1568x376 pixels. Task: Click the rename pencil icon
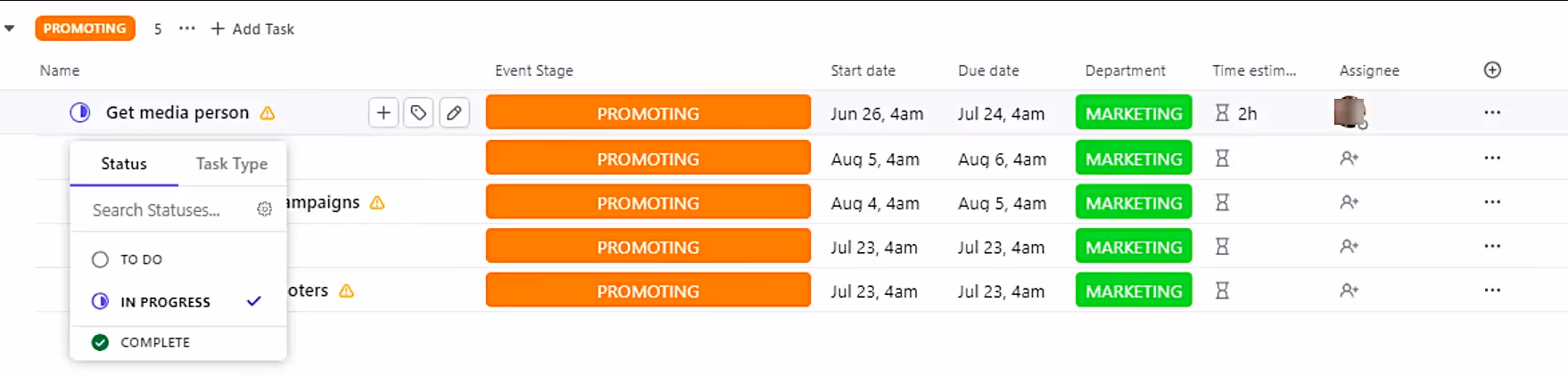click(x=454, y=113)
